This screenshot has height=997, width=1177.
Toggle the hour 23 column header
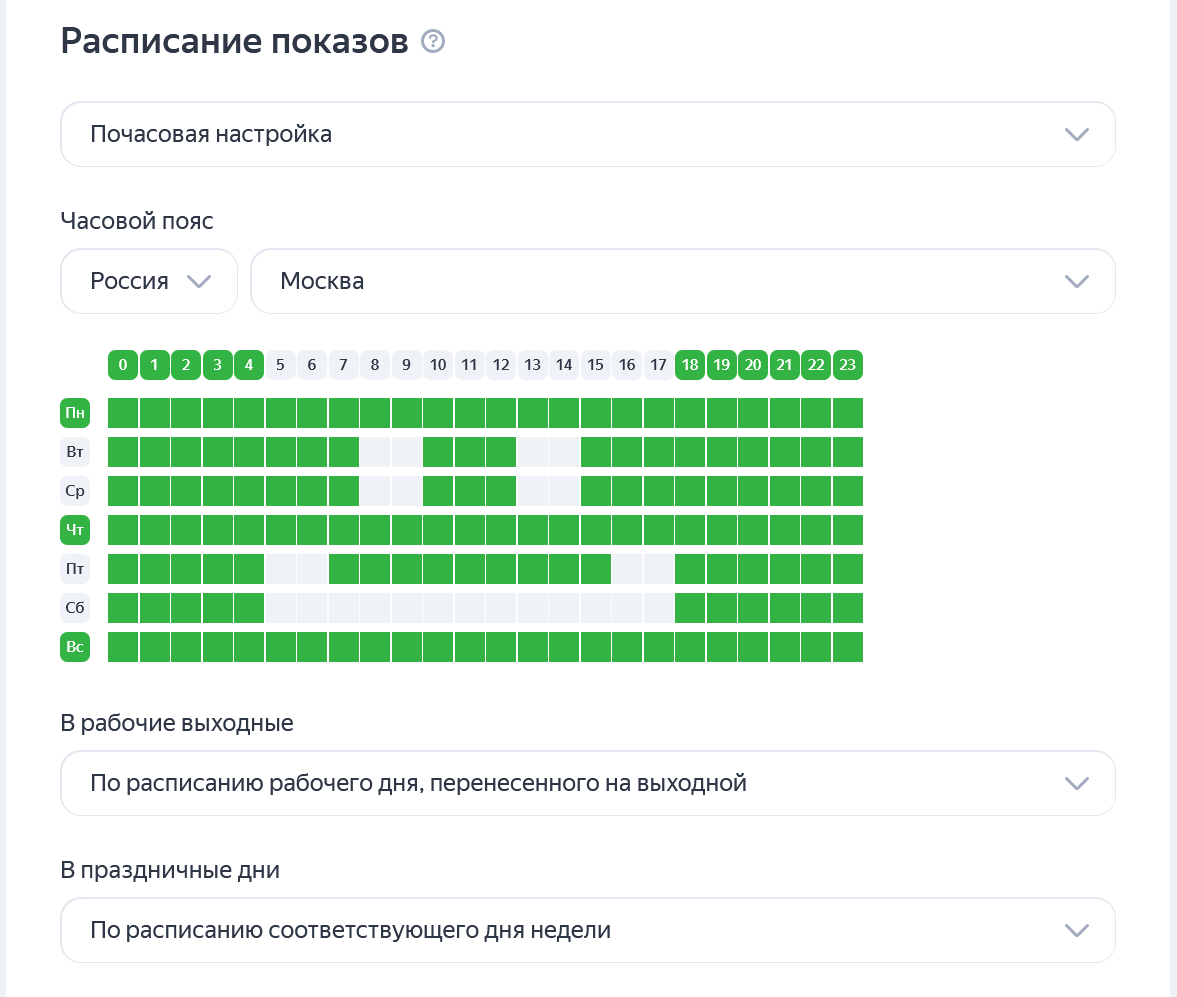point(848,364)
